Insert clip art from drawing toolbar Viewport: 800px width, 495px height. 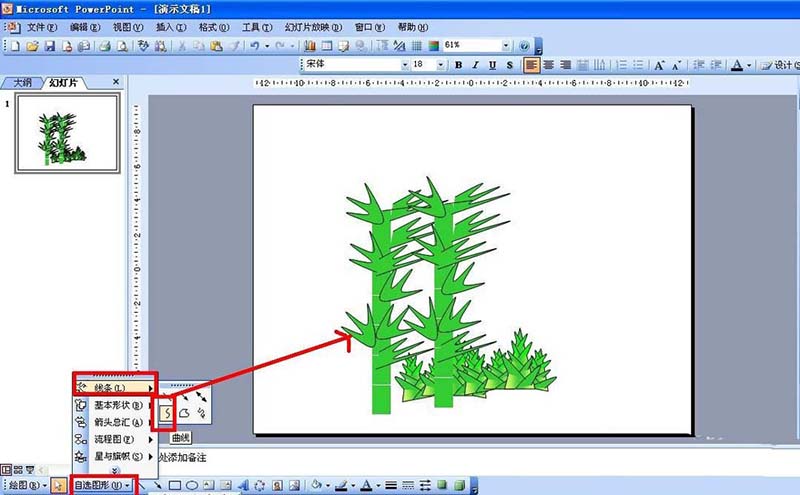[277, 485]
